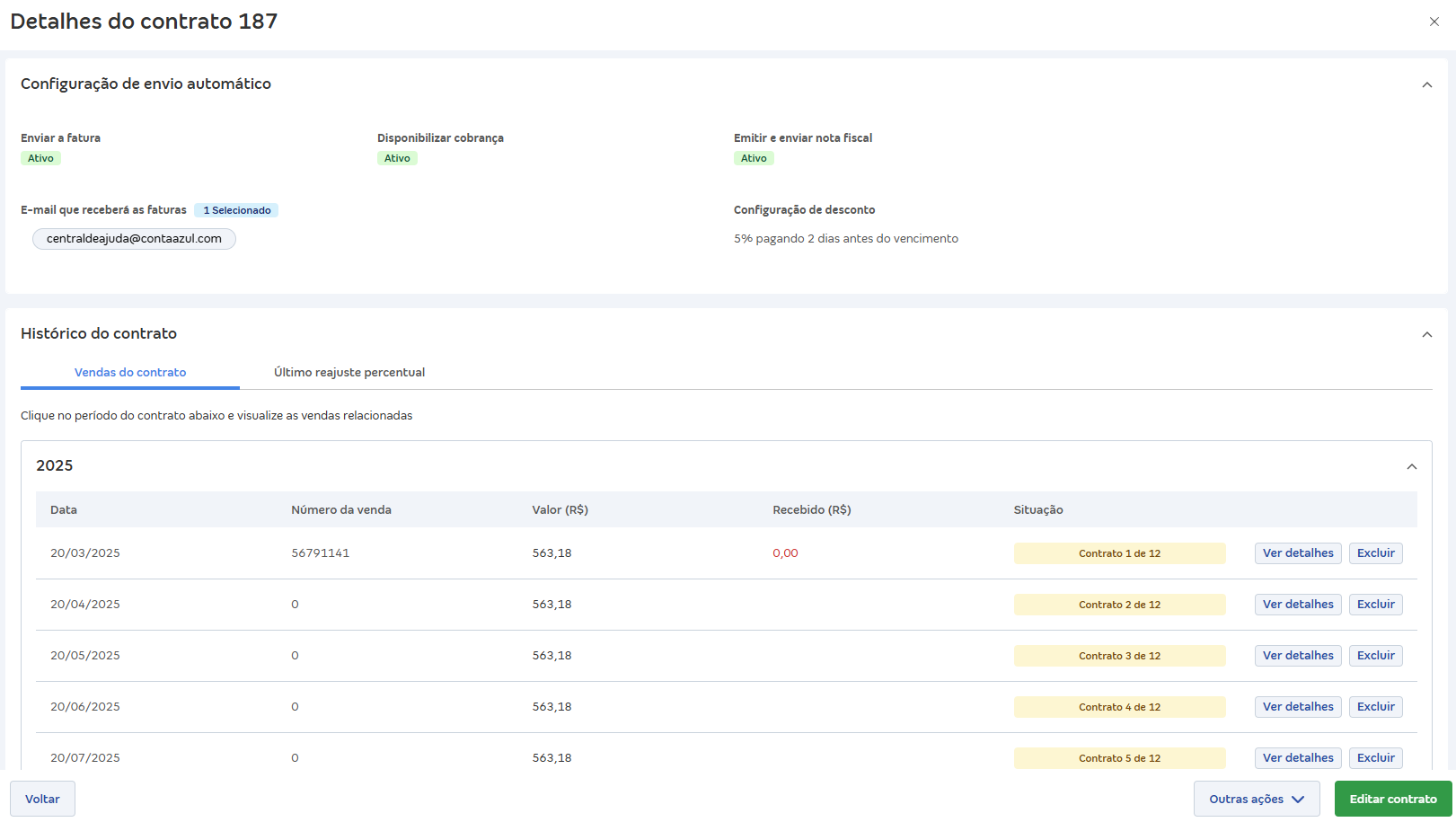The image size is (1456, 822).
Task: Click the centraldeajuda@contaazul.com email chip
Action: [134, 239]
